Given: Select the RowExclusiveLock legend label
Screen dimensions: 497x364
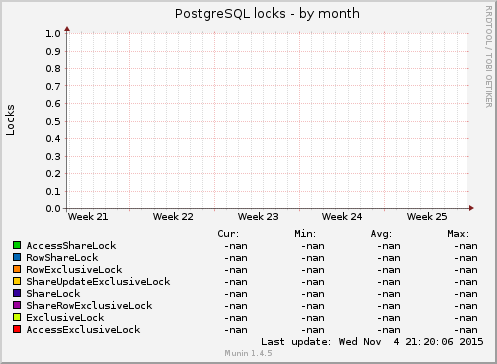Looking at the screenshot, I should 74,270.
